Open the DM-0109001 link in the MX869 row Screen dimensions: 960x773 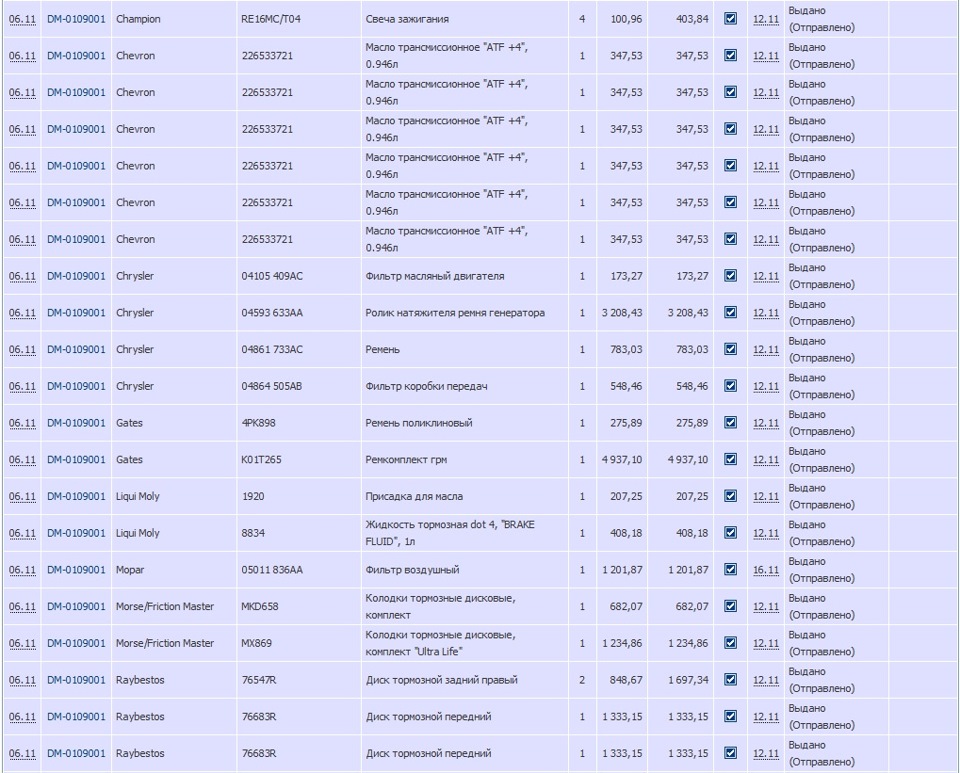(76, 643)
